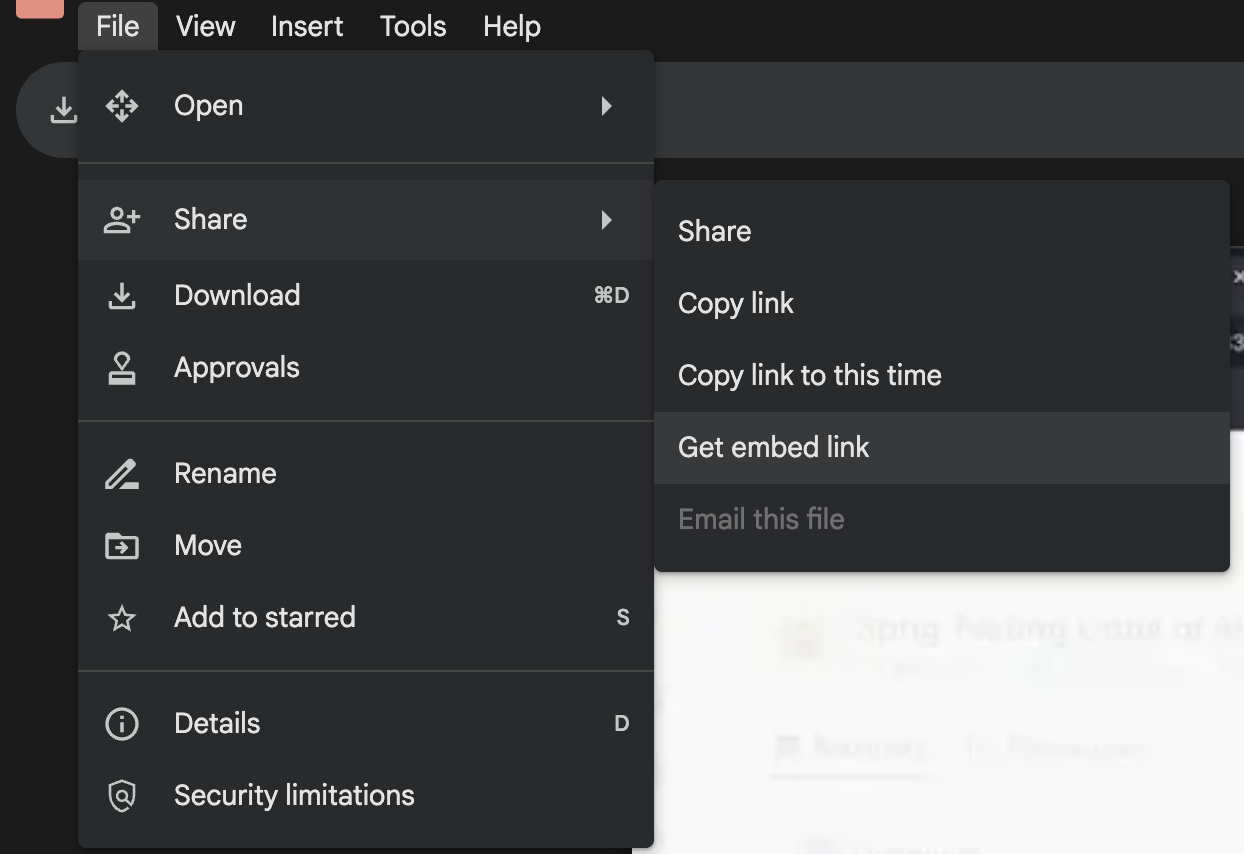Select Copy link in submenu
Viewport: 1244px width, 854px height.
coord(942,304)
